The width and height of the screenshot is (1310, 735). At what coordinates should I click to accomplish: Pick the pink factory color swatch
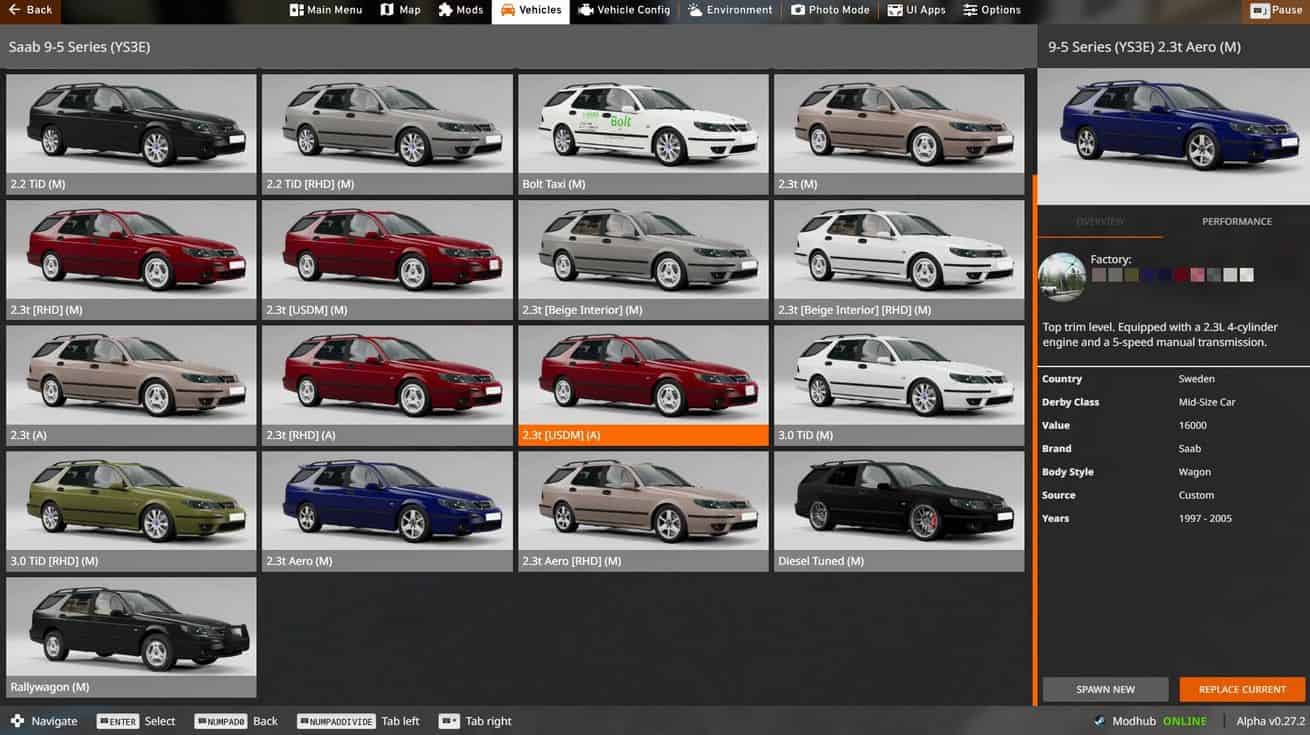pyautogui.click(x=1197, y=275)
